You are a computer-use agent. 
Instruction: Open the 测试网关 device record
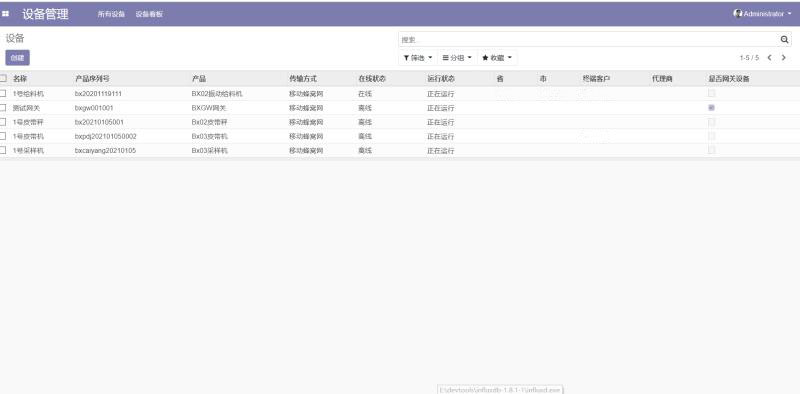tap(27, 108)
